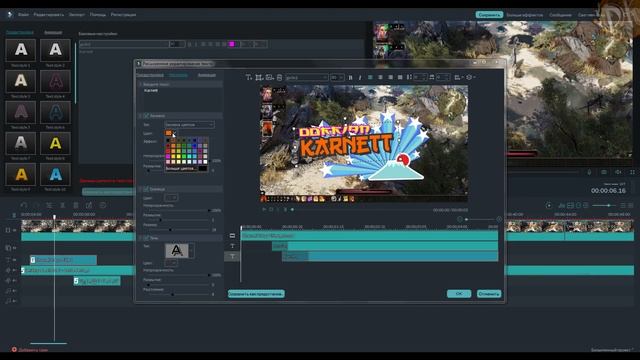Screen dimensions: 640x360
Task: Switch to the third tab in the dialog
Action: pyautogui.click(x=207, y=75)
